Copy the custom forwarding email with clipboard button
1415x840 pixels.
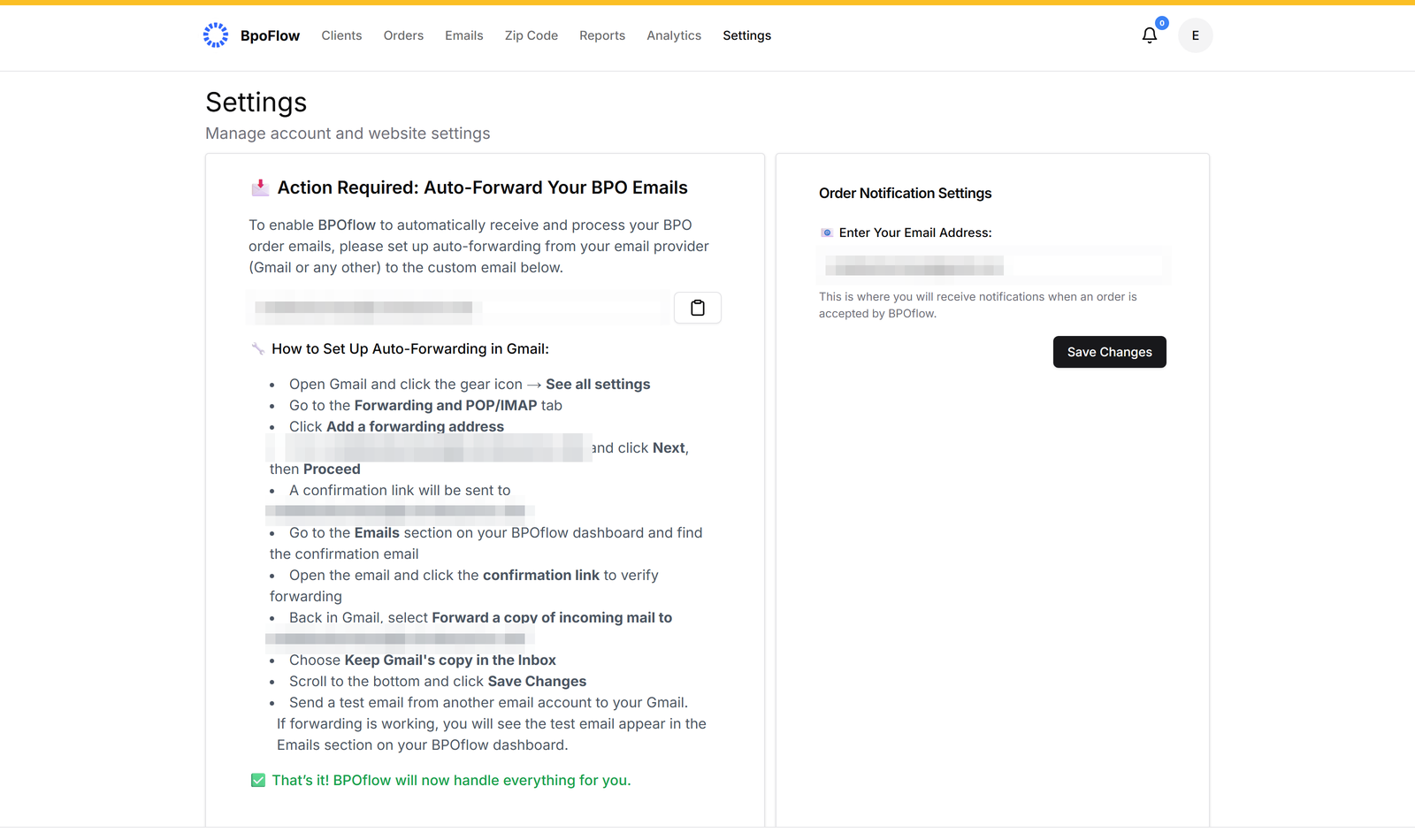point(698,308)
